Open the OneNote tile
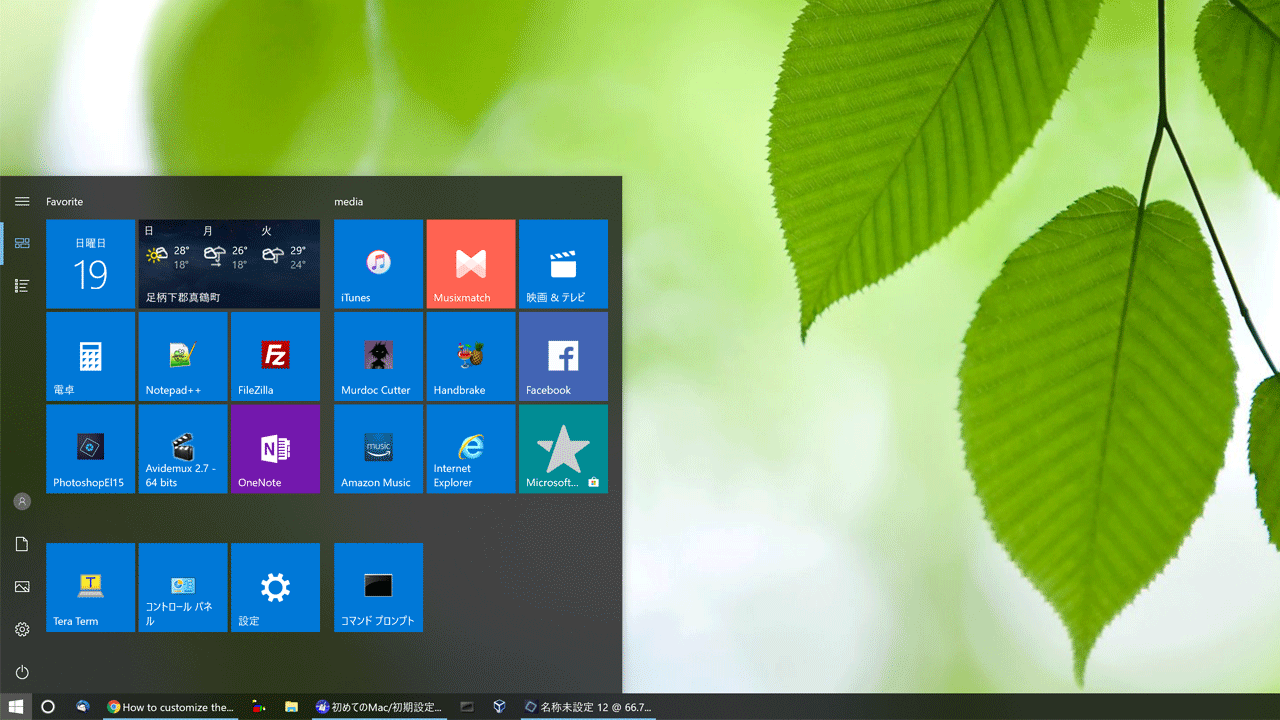Viewport: 1280px width, 720px height. [275, 449]
